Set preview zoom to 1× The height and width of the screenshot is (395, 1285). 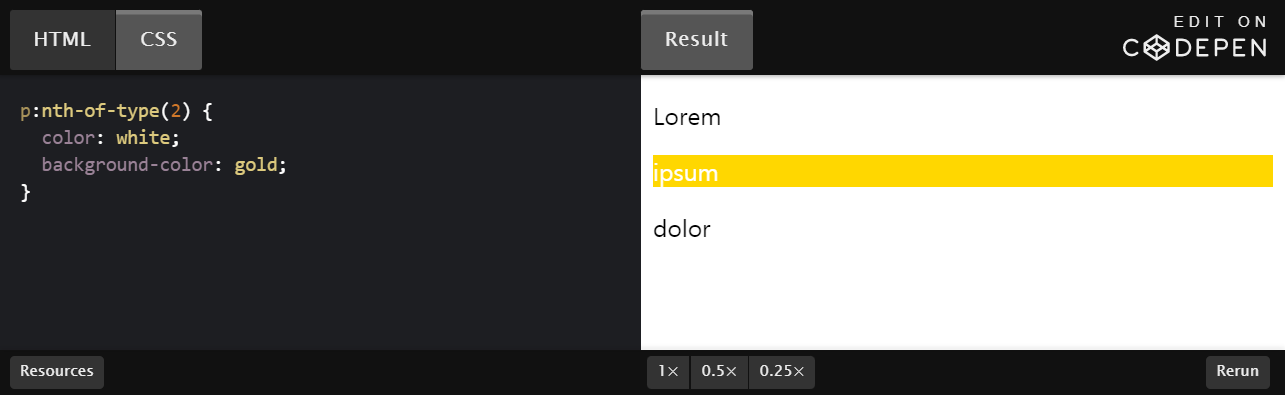pos(668,371)
